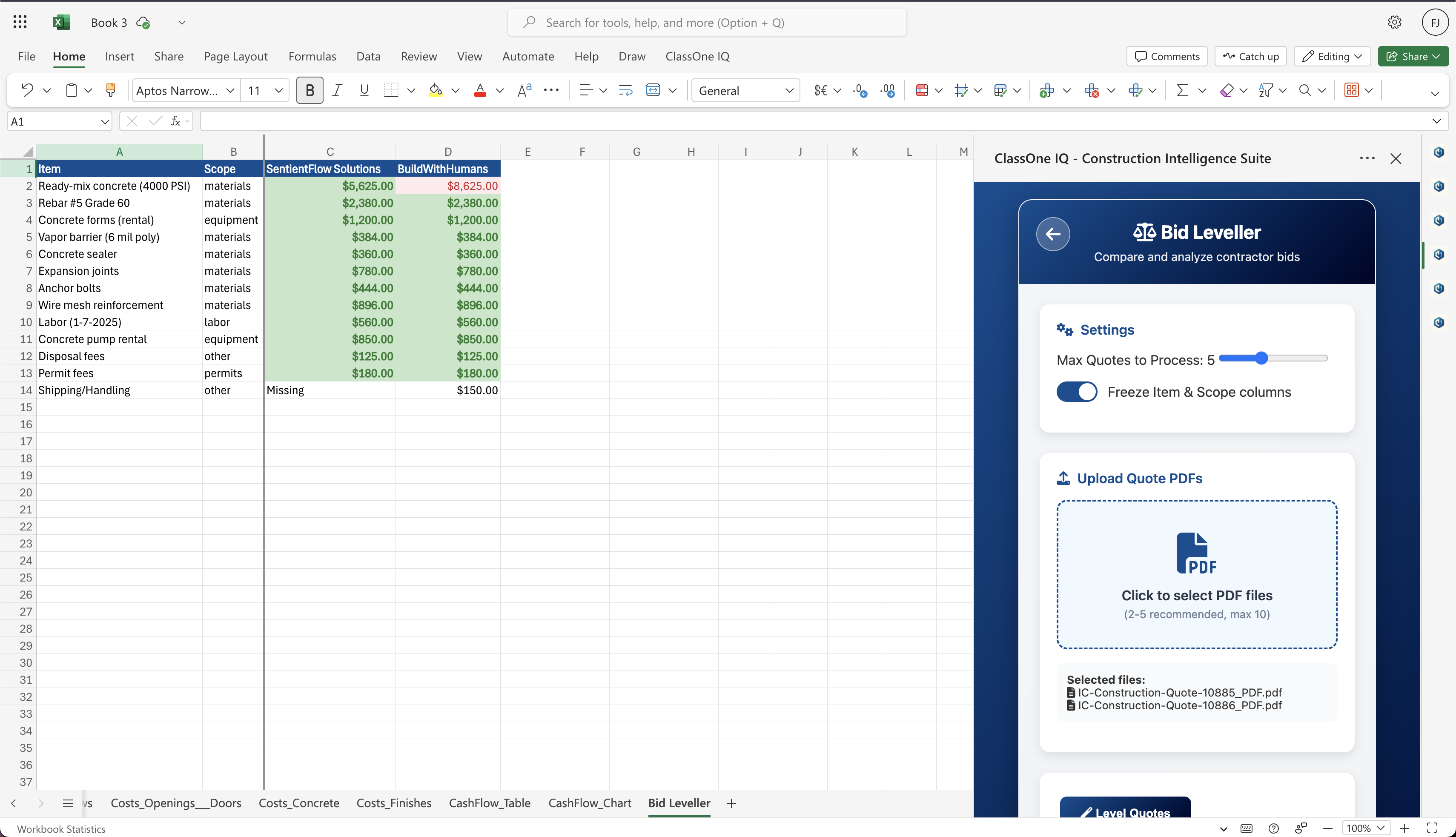Toggle the Bold button
This screenshot has height=837, width=1456.
click(310, 90)
